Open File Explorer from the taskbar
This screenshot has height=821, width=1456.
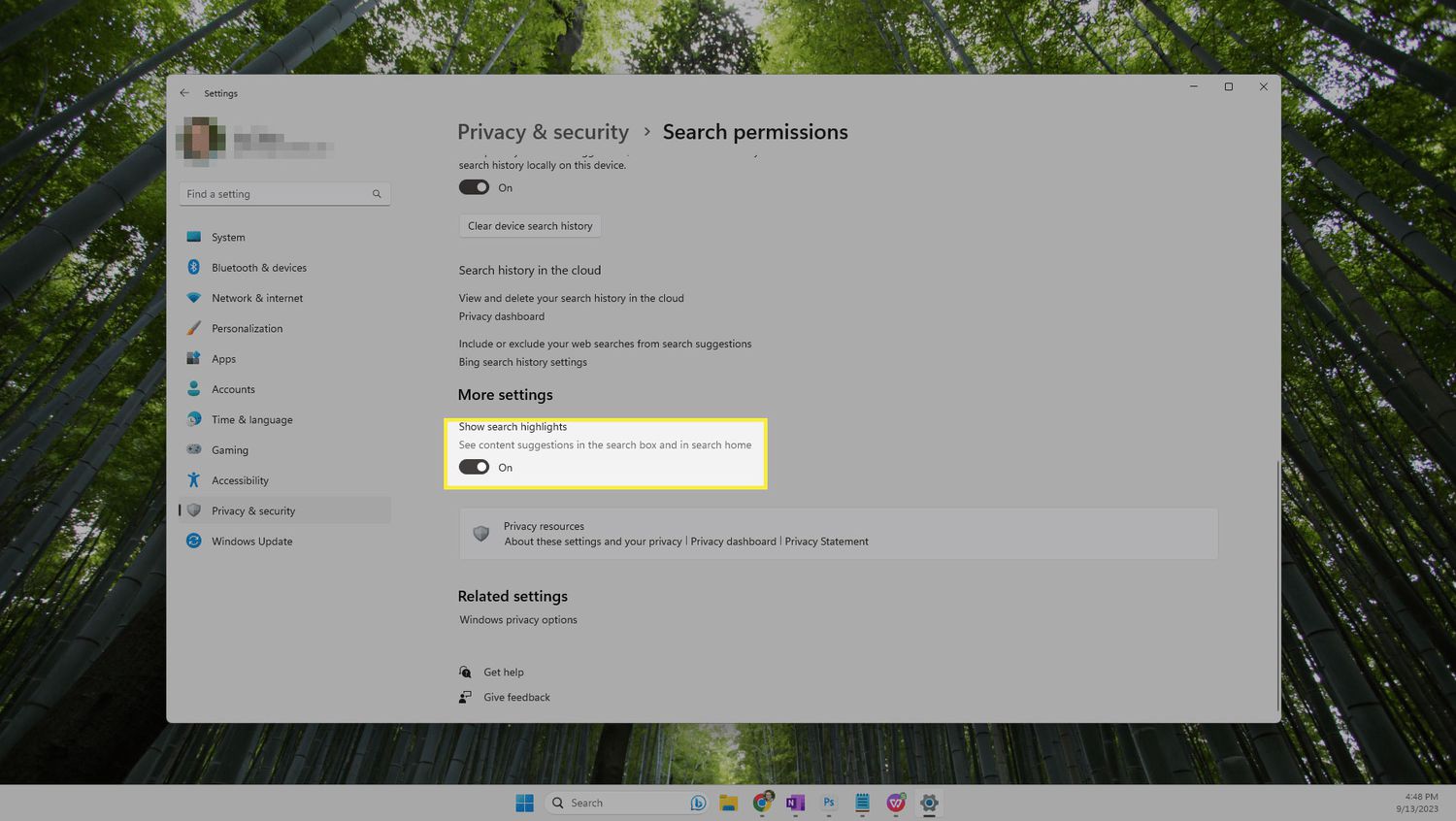pyautogui.click(x=729, y=803)
